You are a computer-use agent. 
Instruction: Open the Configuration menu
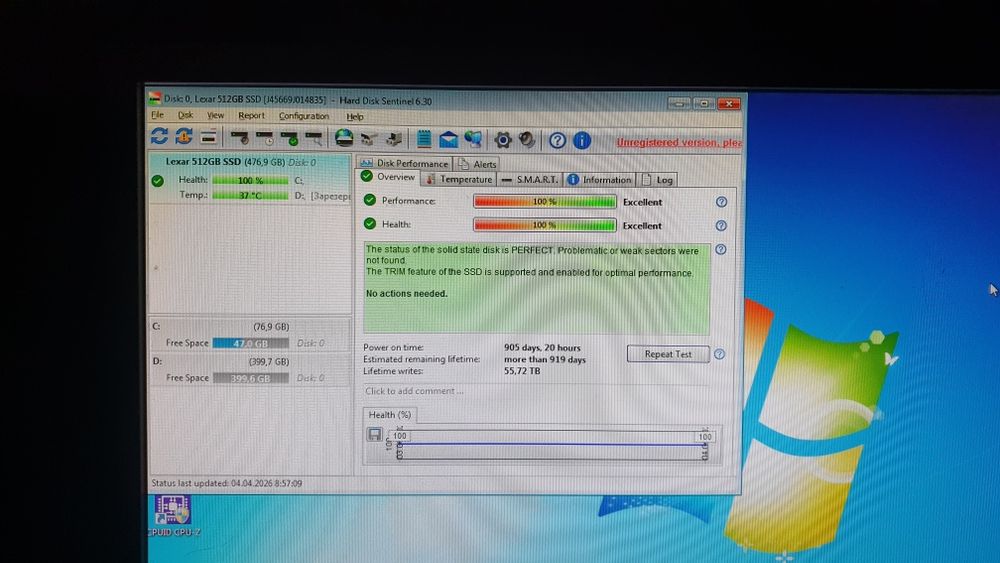click(x=304, y=116)
